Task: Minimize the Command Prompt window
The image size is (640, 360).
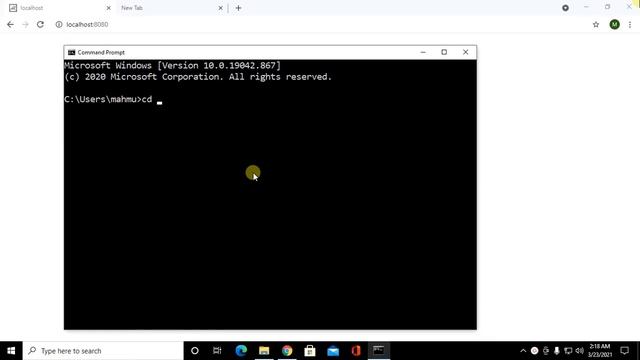Action: 423,52
